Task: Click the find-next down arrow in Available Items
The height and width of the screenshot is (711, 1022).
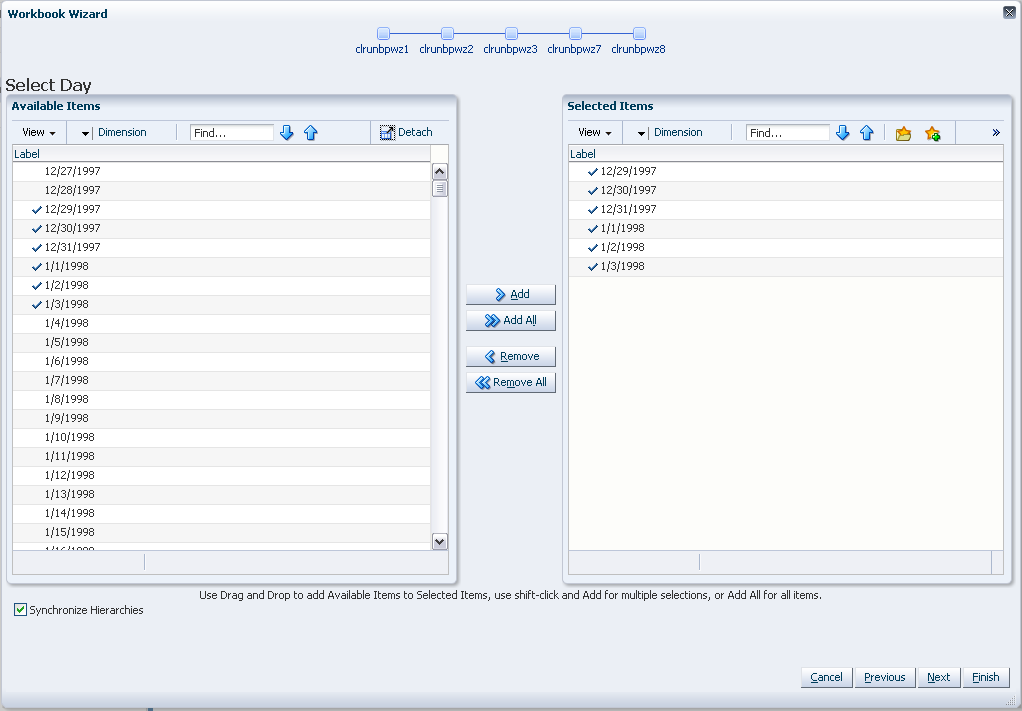Action: point(287,133)
